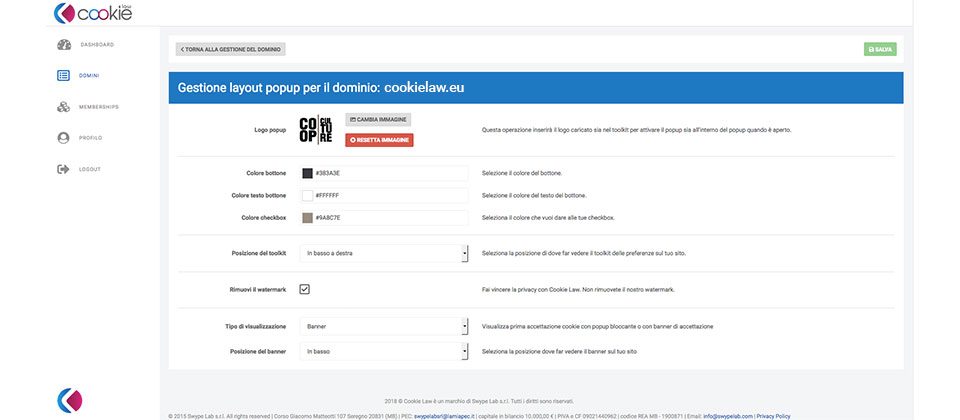The width and height of the screenshot is (960, 420).
Task: Click the Logout arrow icon
Action: (x=63, y=170)
